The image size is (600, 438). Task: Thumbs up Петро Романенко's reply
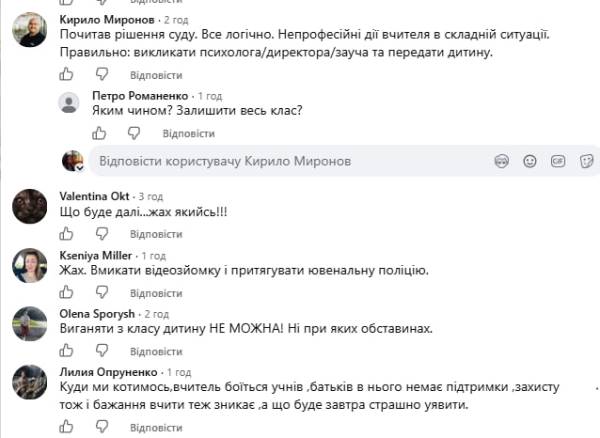pyautogui.click(x=99, y=133)
